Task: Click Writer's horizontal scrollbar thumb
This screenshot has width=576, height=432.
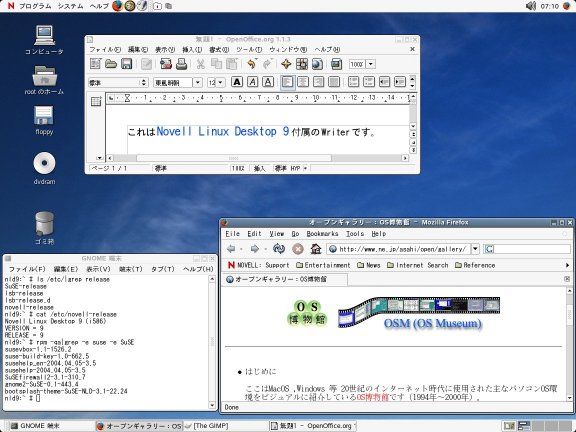Action: tap(234, 158)
